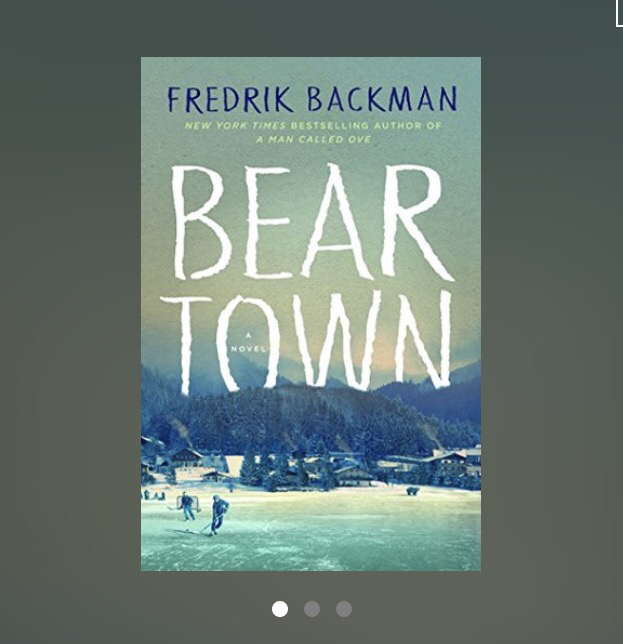Select the first carousel dot indicator
This screenshot has height=644, width=623.
click(280, 609)
